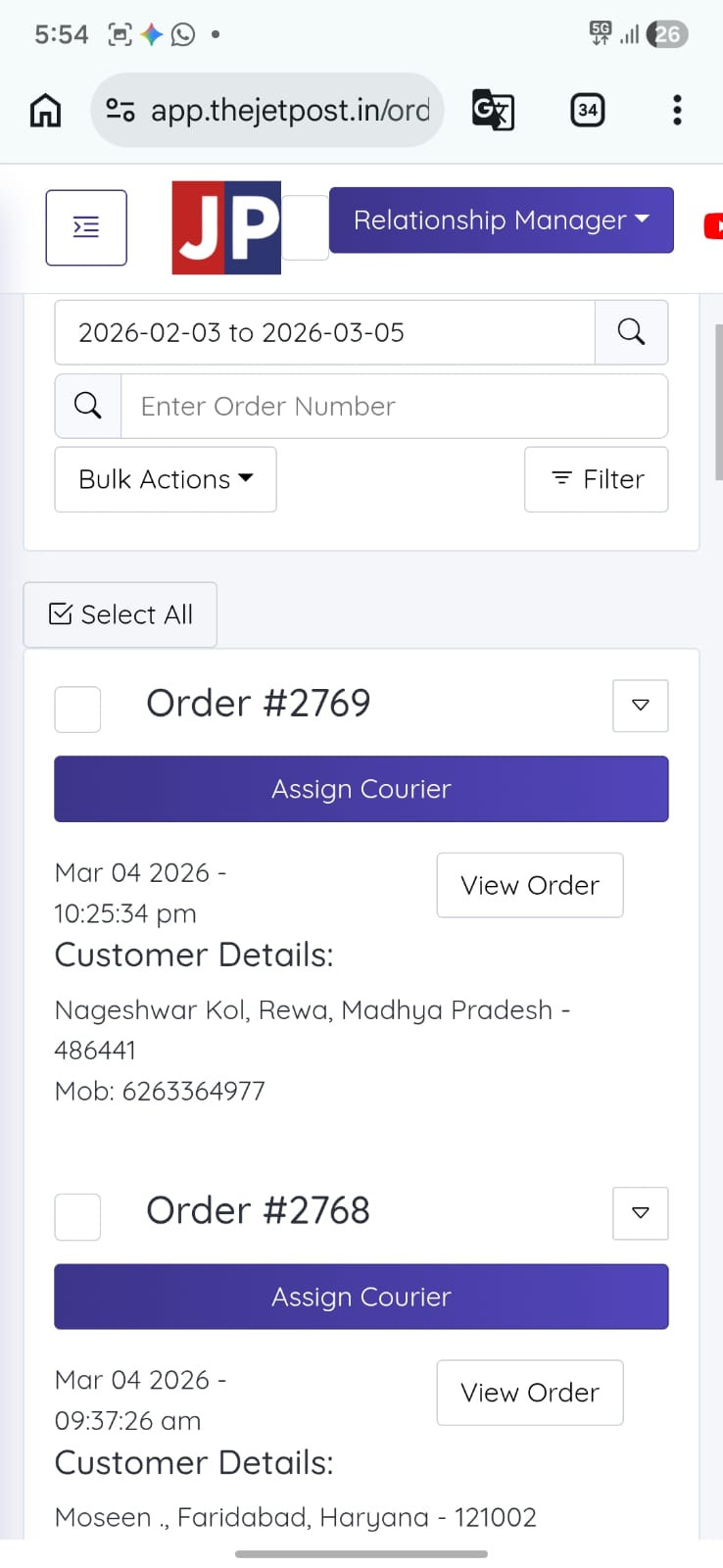
Task: View Order for Order #2768
Action: pyautogui.click(x=529, y=1393)
